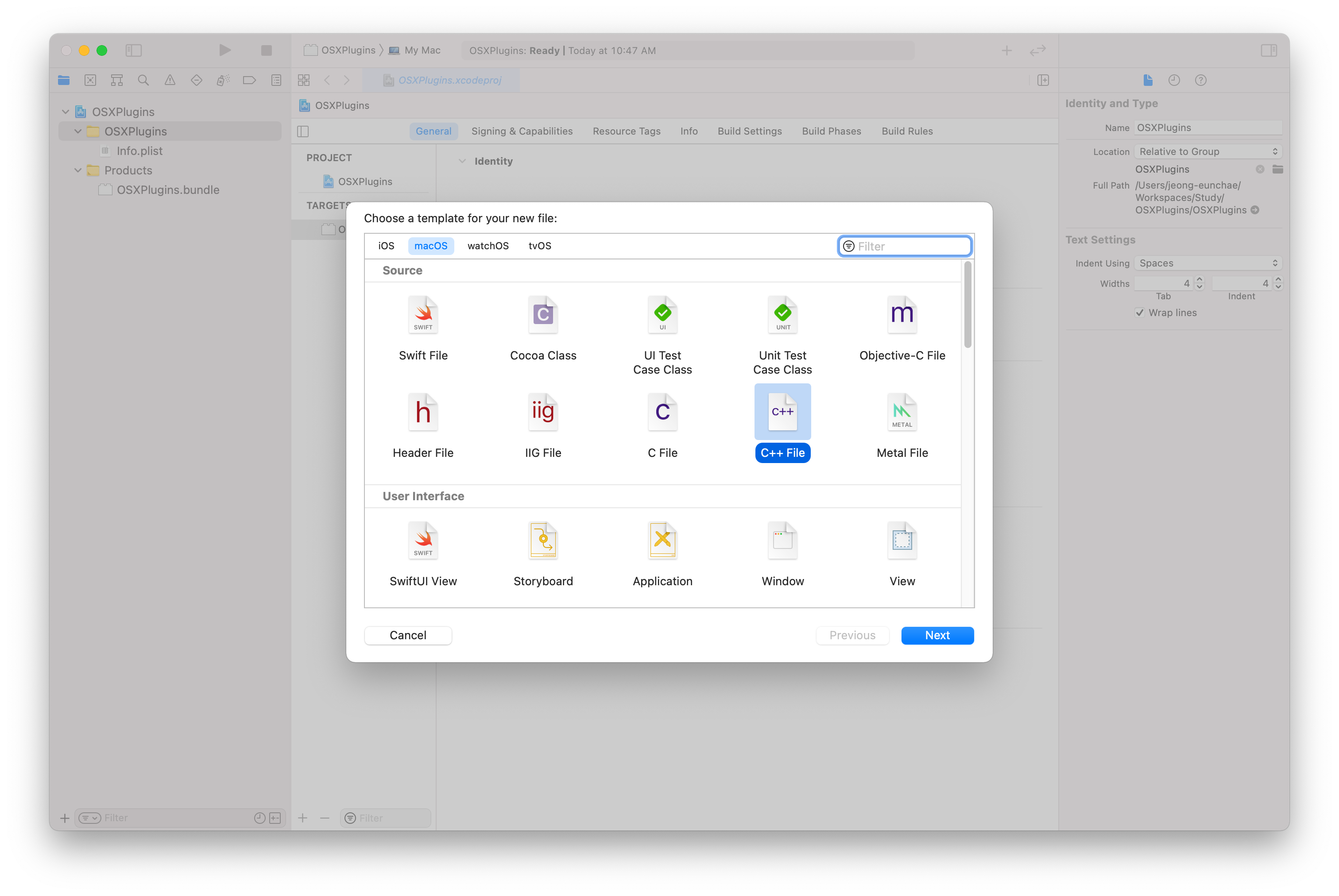Select the Header File template

pyautogui.click(x=423, y=412)
